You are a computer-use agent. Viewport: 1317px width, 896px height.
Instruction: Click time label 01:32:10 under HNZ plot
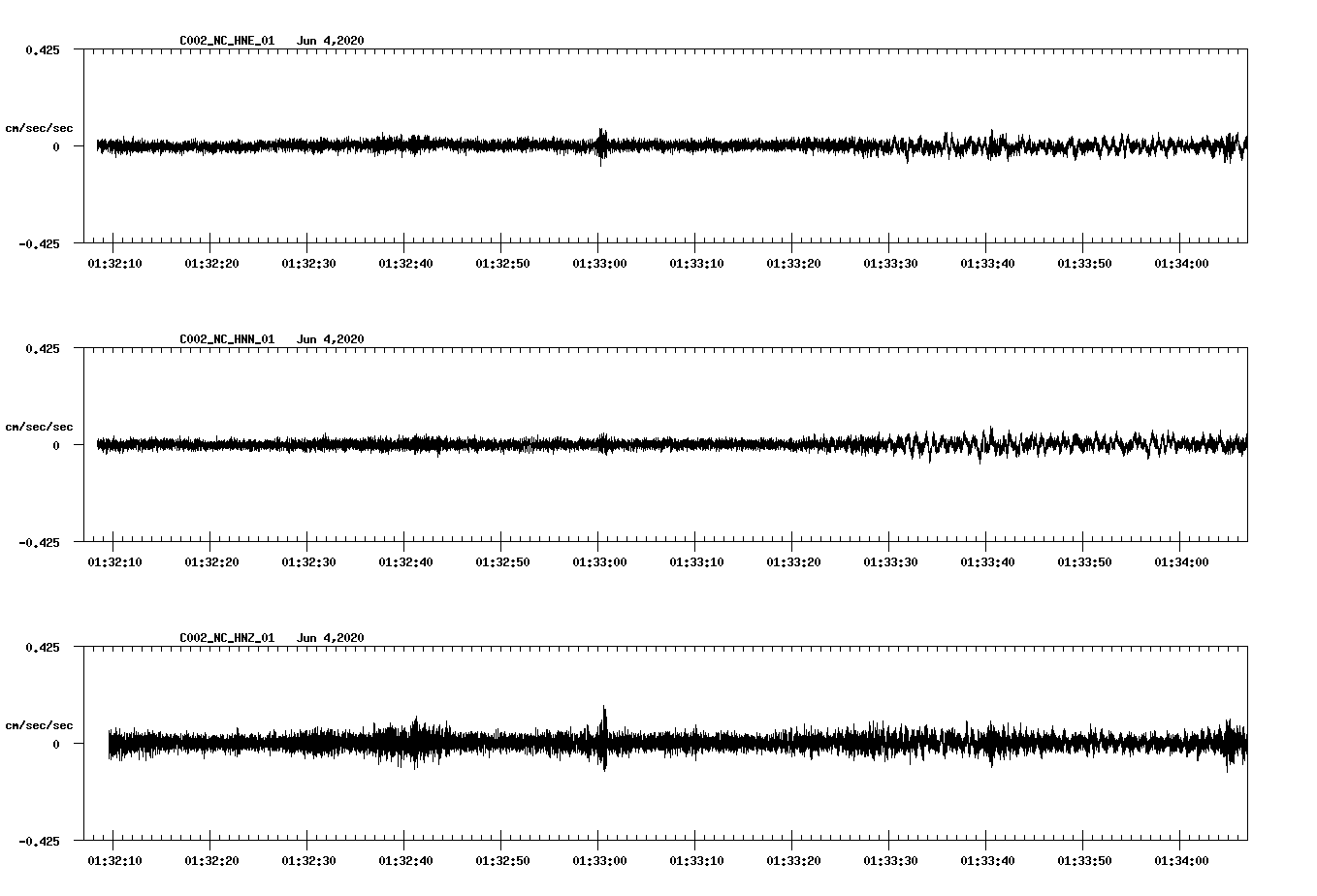(114, 861)
